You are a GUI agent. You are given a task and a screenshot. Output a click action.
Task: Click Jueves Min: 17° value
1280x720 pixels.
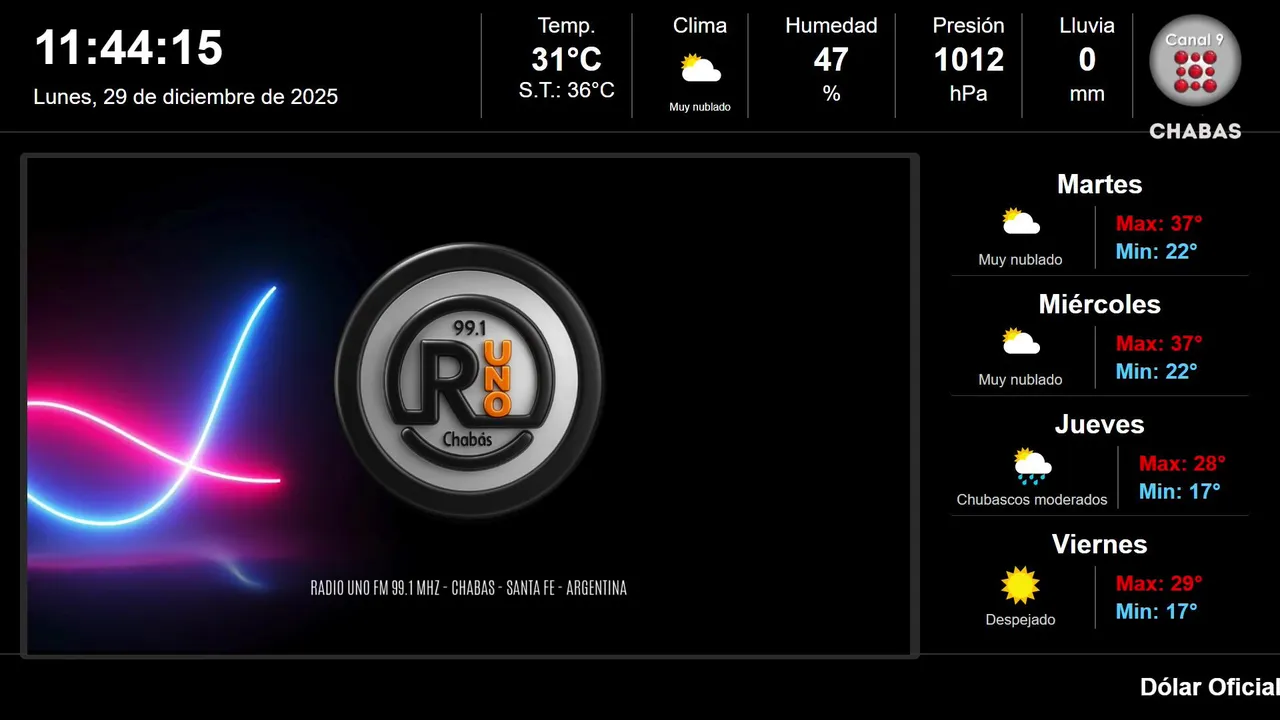click(1179, 491)
